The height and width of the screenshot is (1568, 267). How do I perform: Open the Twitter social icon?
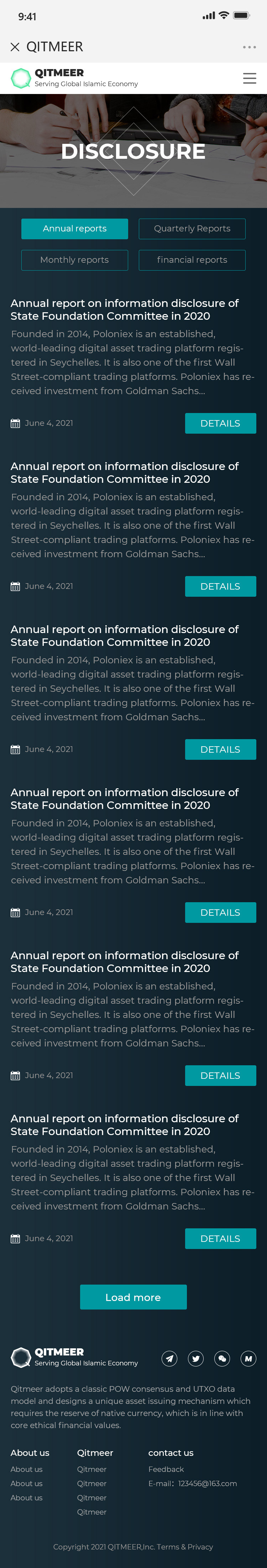pos(196,1358)
